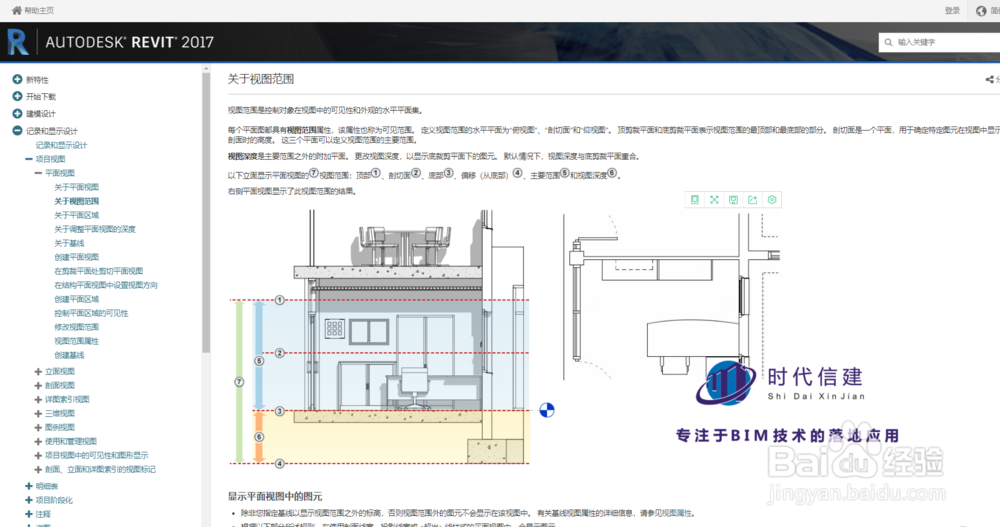Open 创建基线 topic
The width and height of the screenshot is (1000, 527).
pyautogui.click(x=69, y=355)
